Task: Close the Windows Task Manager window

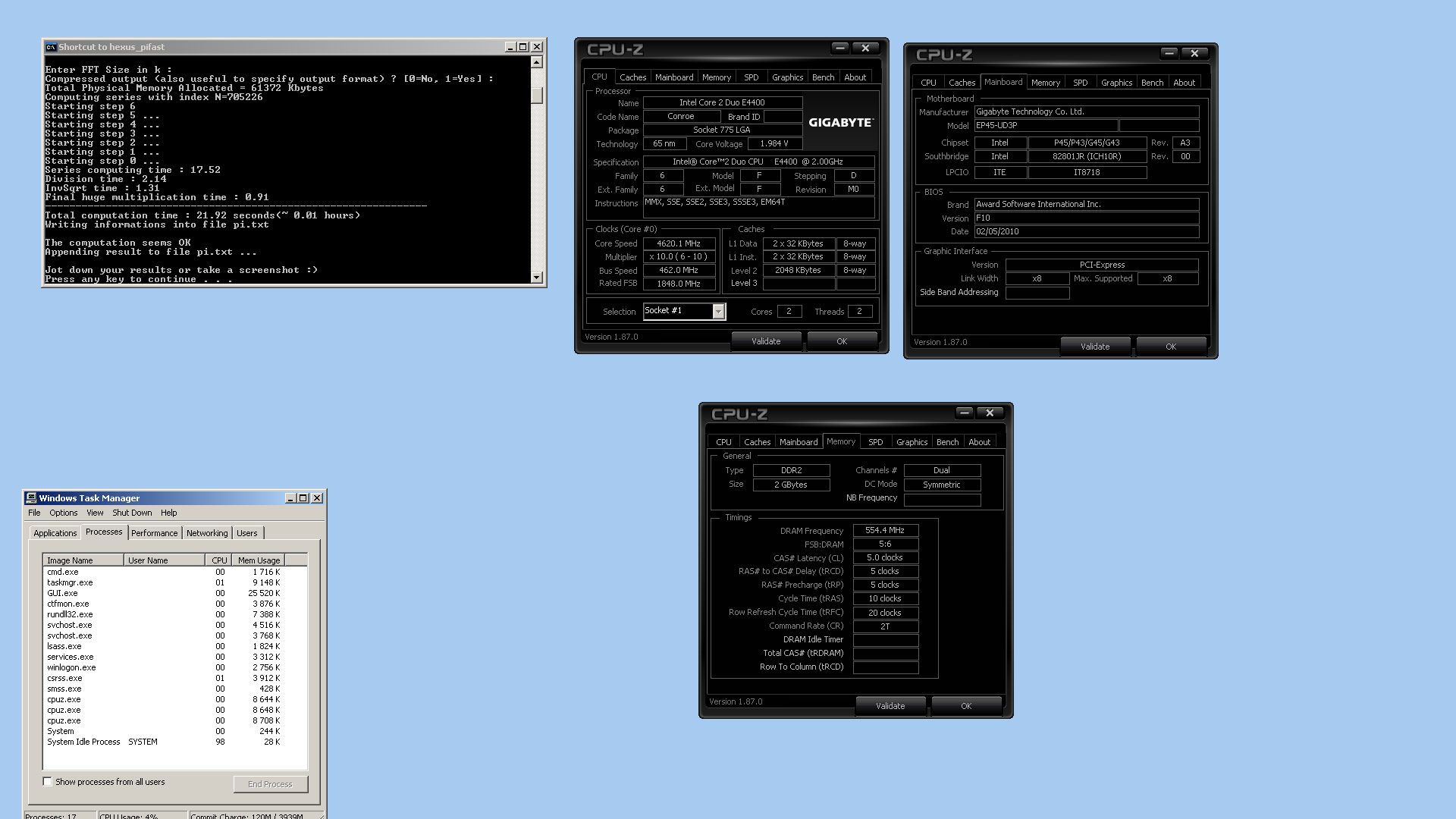Action: [317, 498]
